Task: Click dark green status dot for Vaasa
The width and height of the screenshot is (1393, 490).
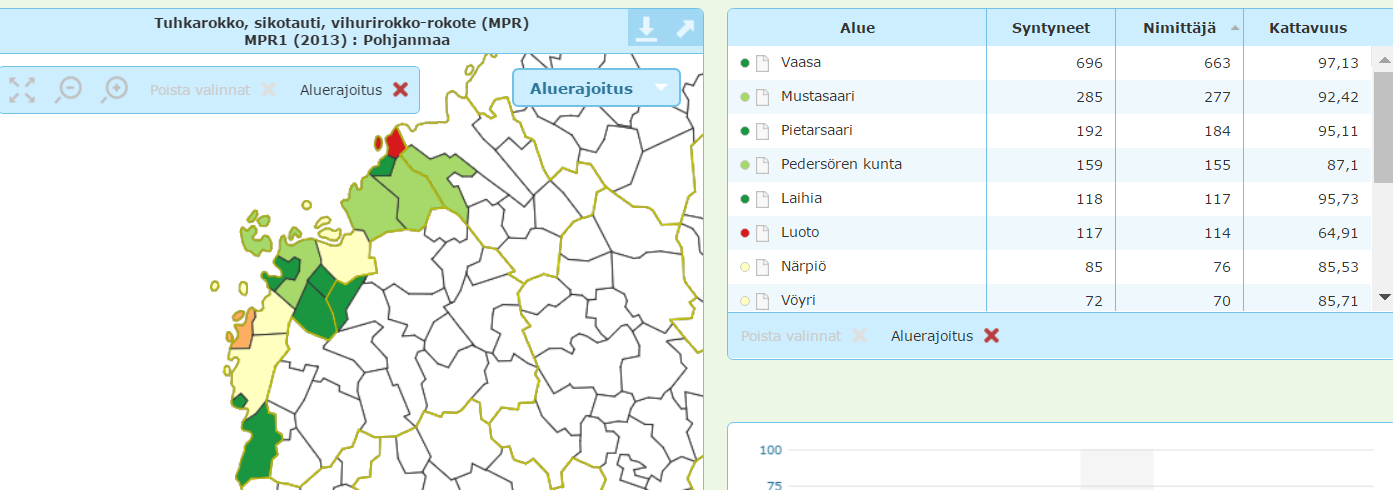Action: pos(744,63)
